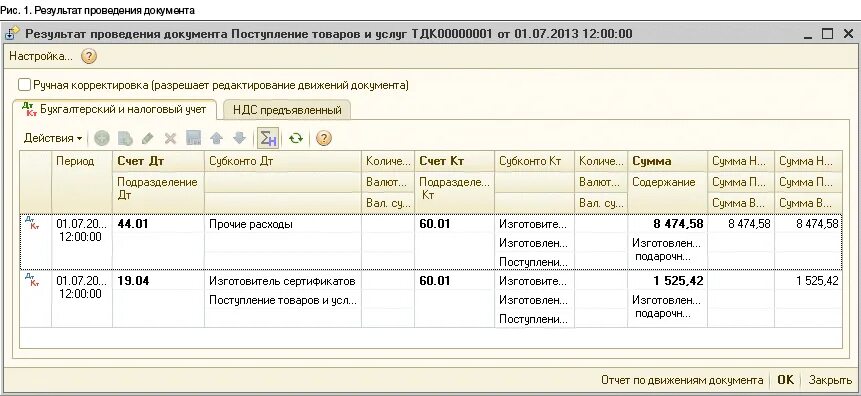Click the Add (plus) toolbar icon
This screenshot has width=861, height=396.
click(102, 138)
